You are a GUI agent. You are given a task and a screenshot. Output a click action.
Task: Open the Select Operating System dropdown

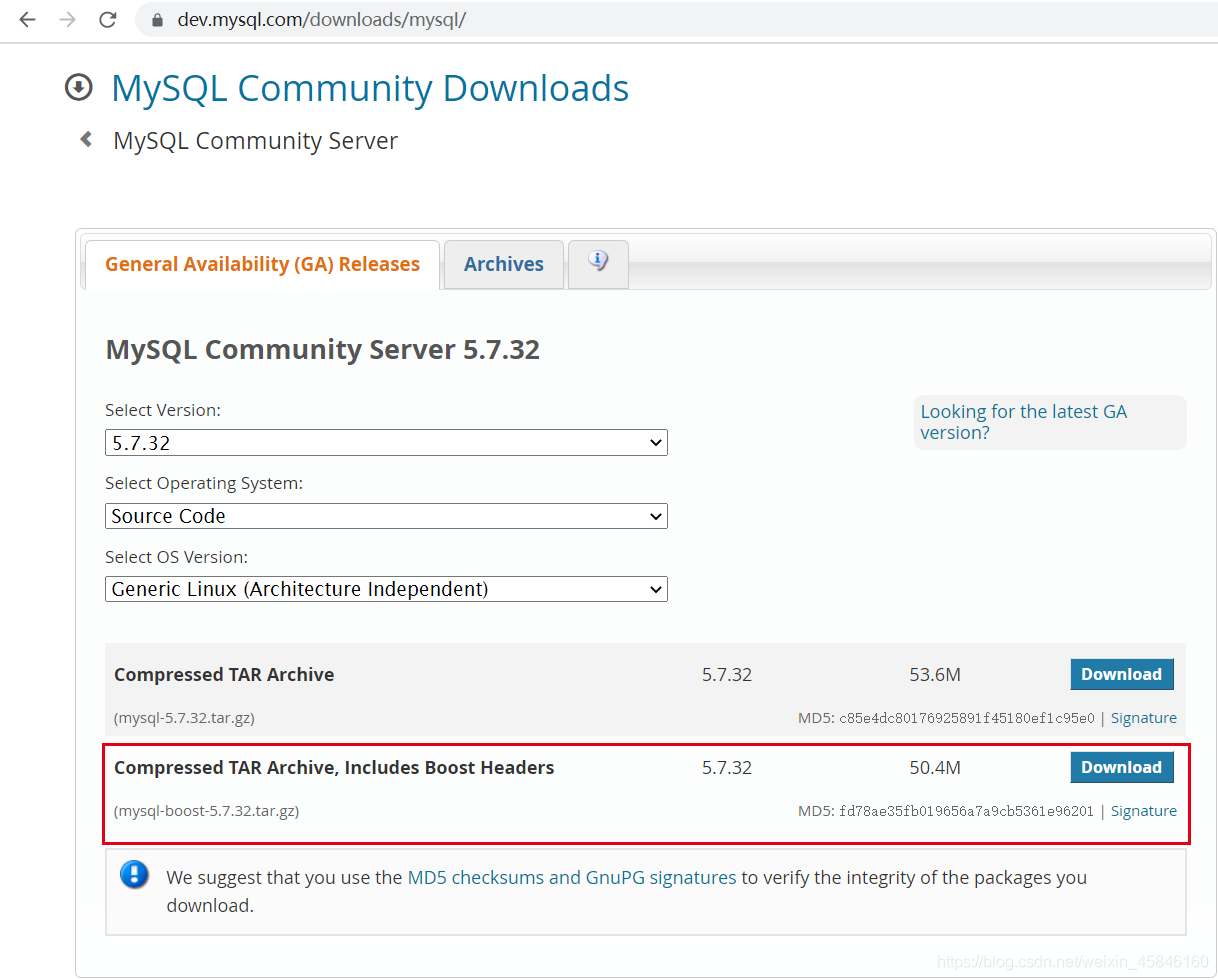pos(386,516)
